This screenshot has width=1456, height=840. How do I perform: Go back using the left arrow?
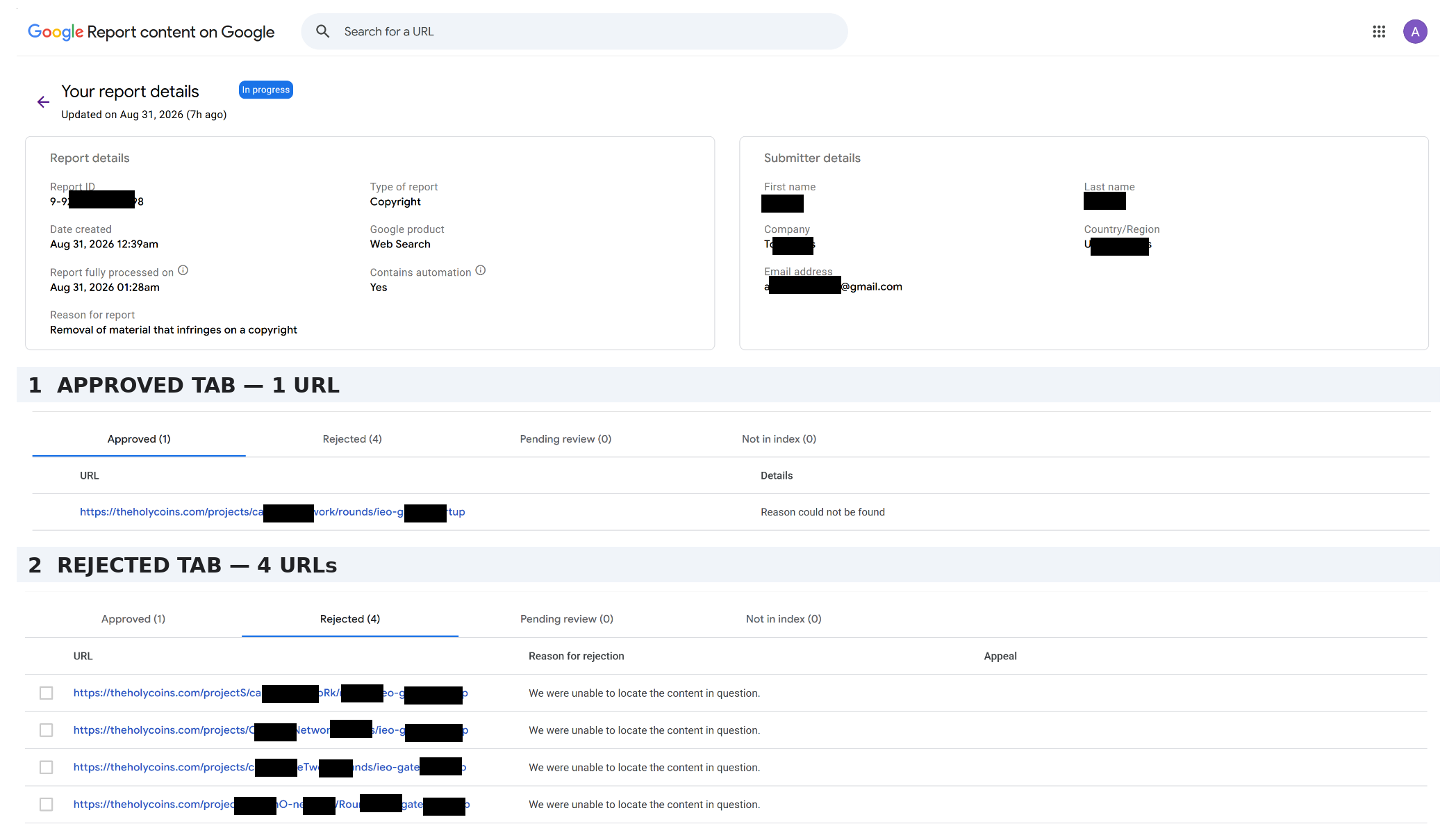click(x=43, y=102)
